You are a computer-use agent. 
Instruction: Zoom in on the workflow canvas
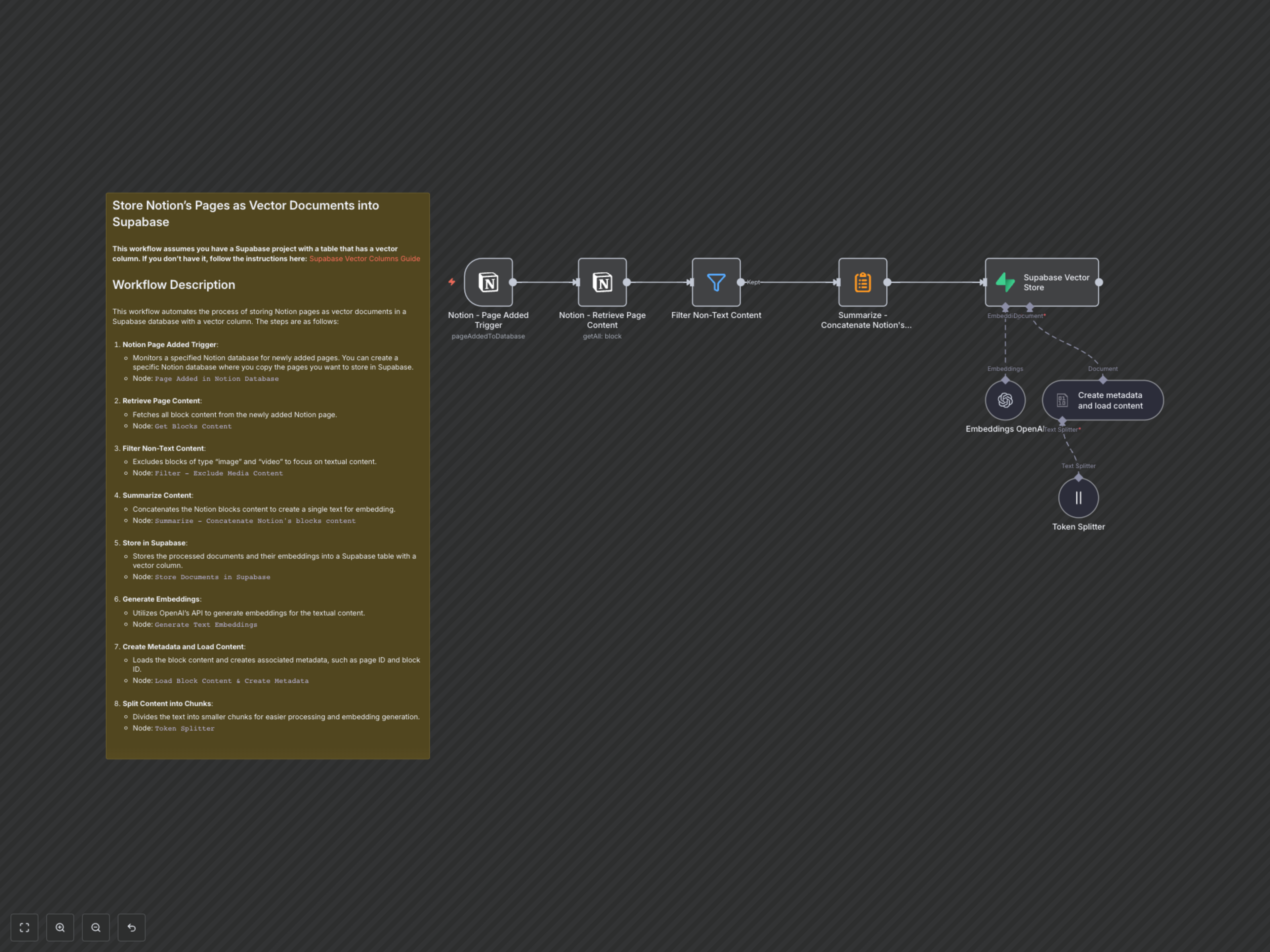[60, 927]
